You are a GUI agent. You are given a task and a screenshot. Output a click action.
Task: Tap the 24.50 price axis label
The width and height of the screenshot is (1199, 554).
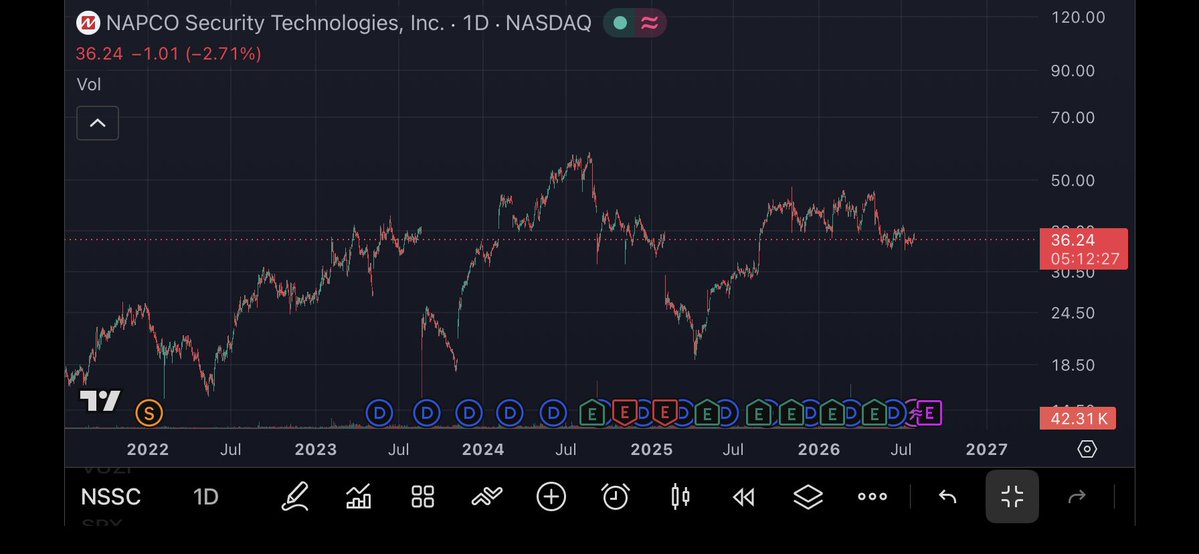click(1074, 313)
